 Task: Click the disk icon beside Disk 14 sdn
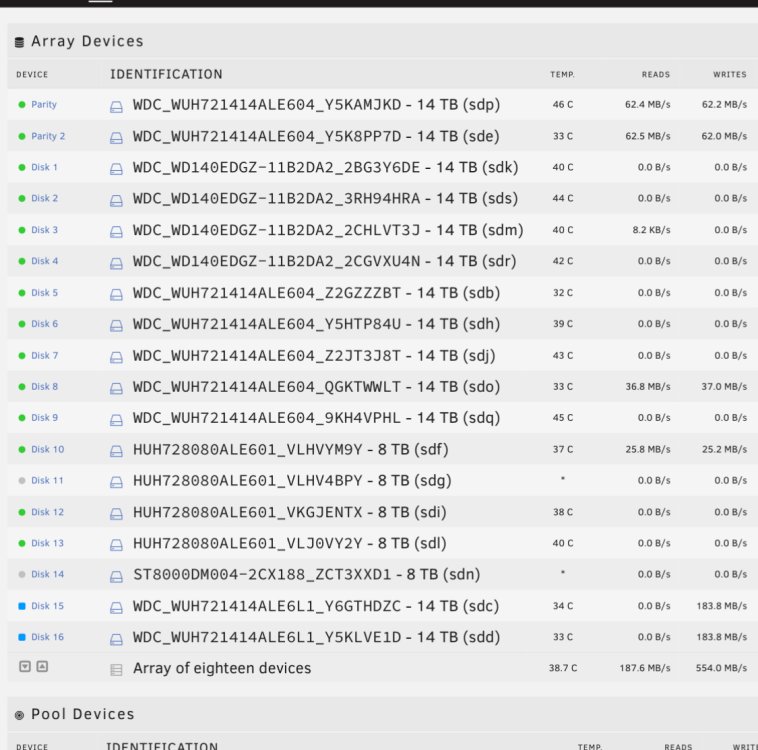116,577
